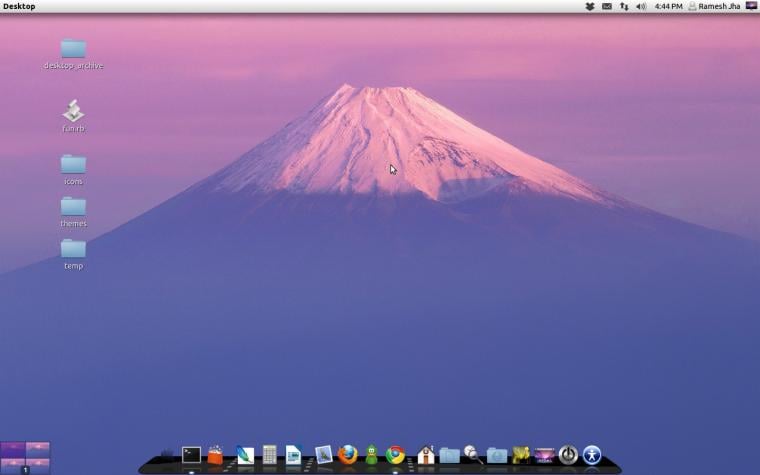The image size is (760, 475).
Task: Select the desktop_archive folder
Action: (x=73, y=54)
